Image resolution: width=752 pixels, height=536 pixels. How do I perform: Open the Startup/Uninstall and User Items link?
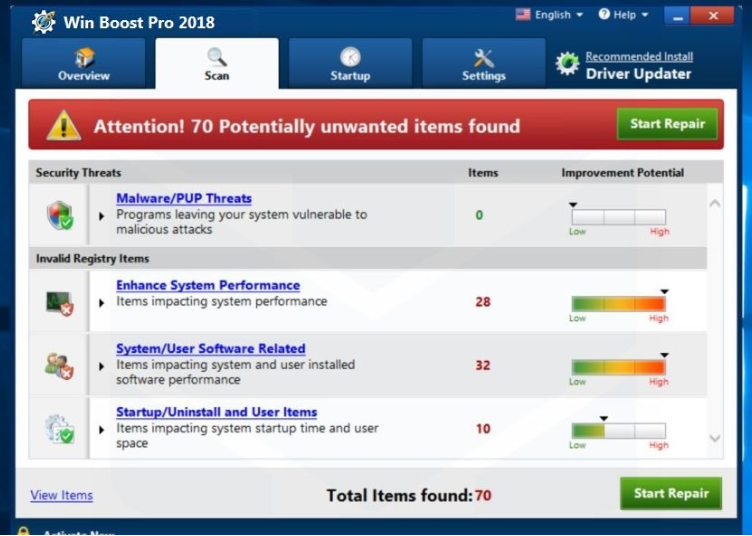[216, 412]
